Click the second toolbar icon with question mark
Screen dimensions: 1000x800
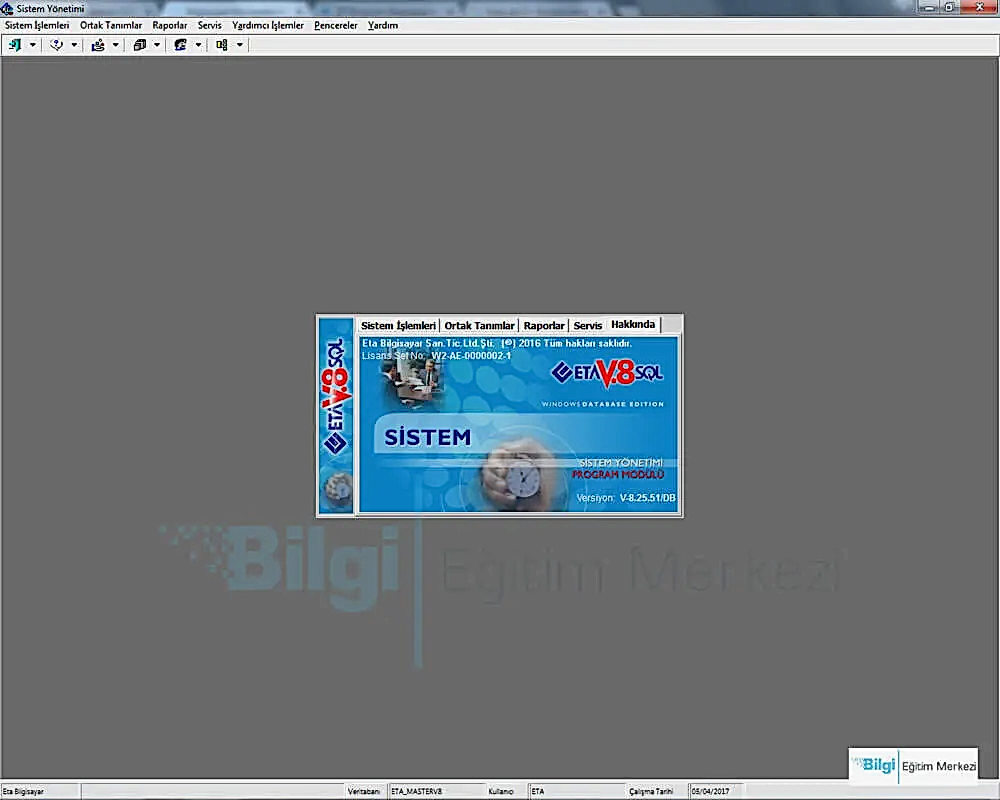(57, 45)
